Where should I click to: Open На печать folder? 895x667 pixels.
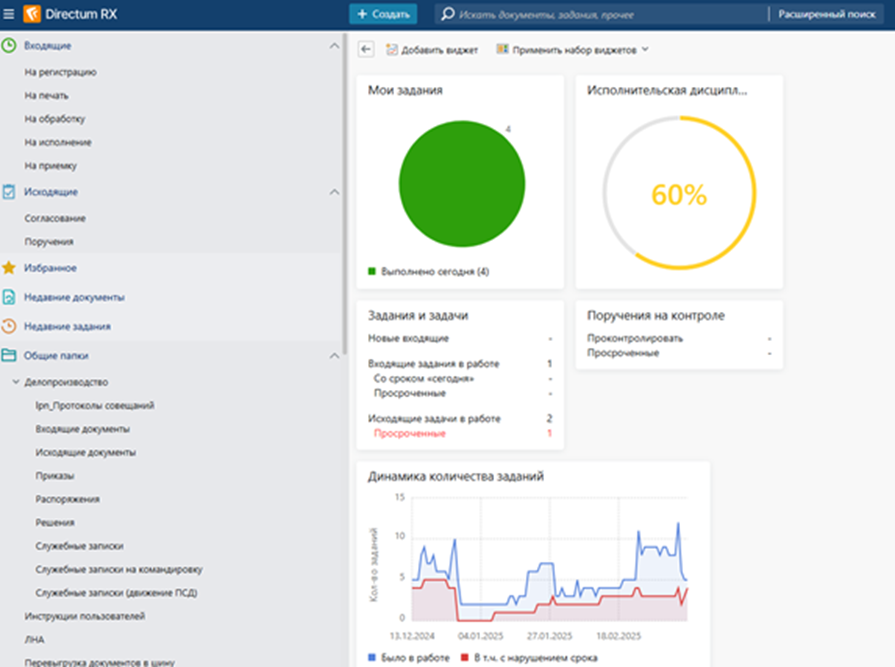click(x=46, y=95)
